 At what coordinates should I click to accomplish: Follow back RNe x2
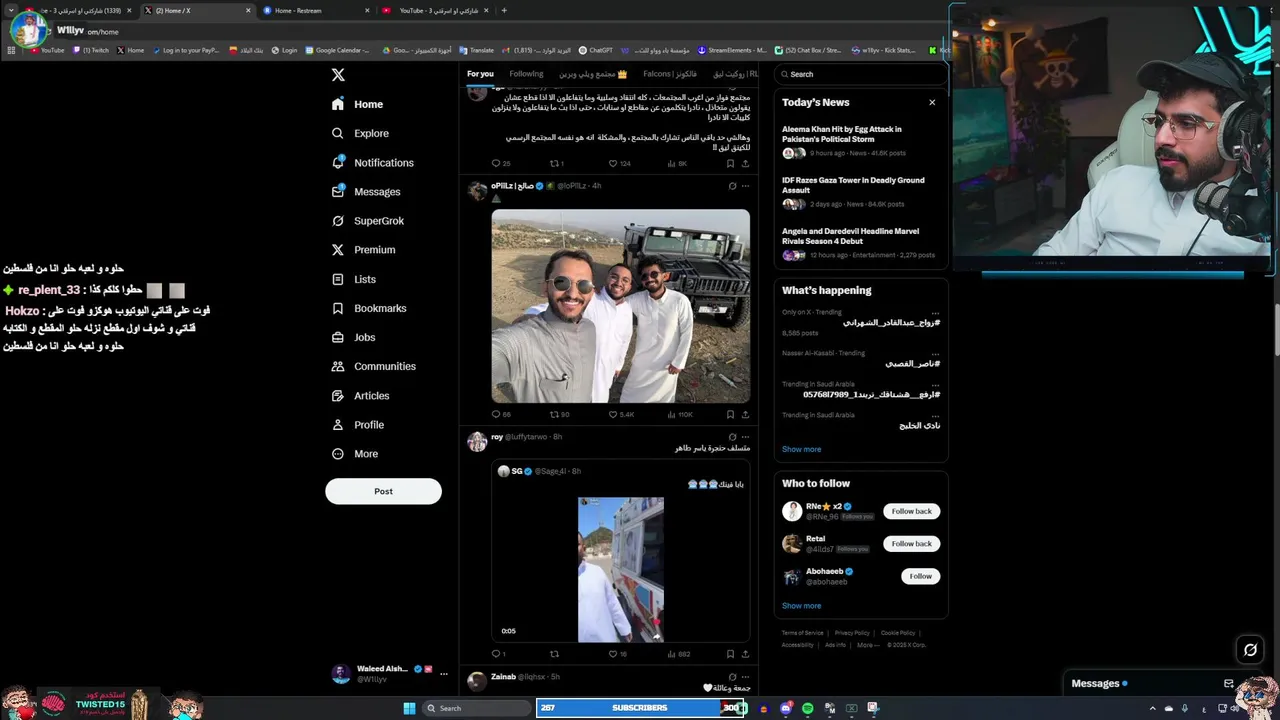pos(911,511)
